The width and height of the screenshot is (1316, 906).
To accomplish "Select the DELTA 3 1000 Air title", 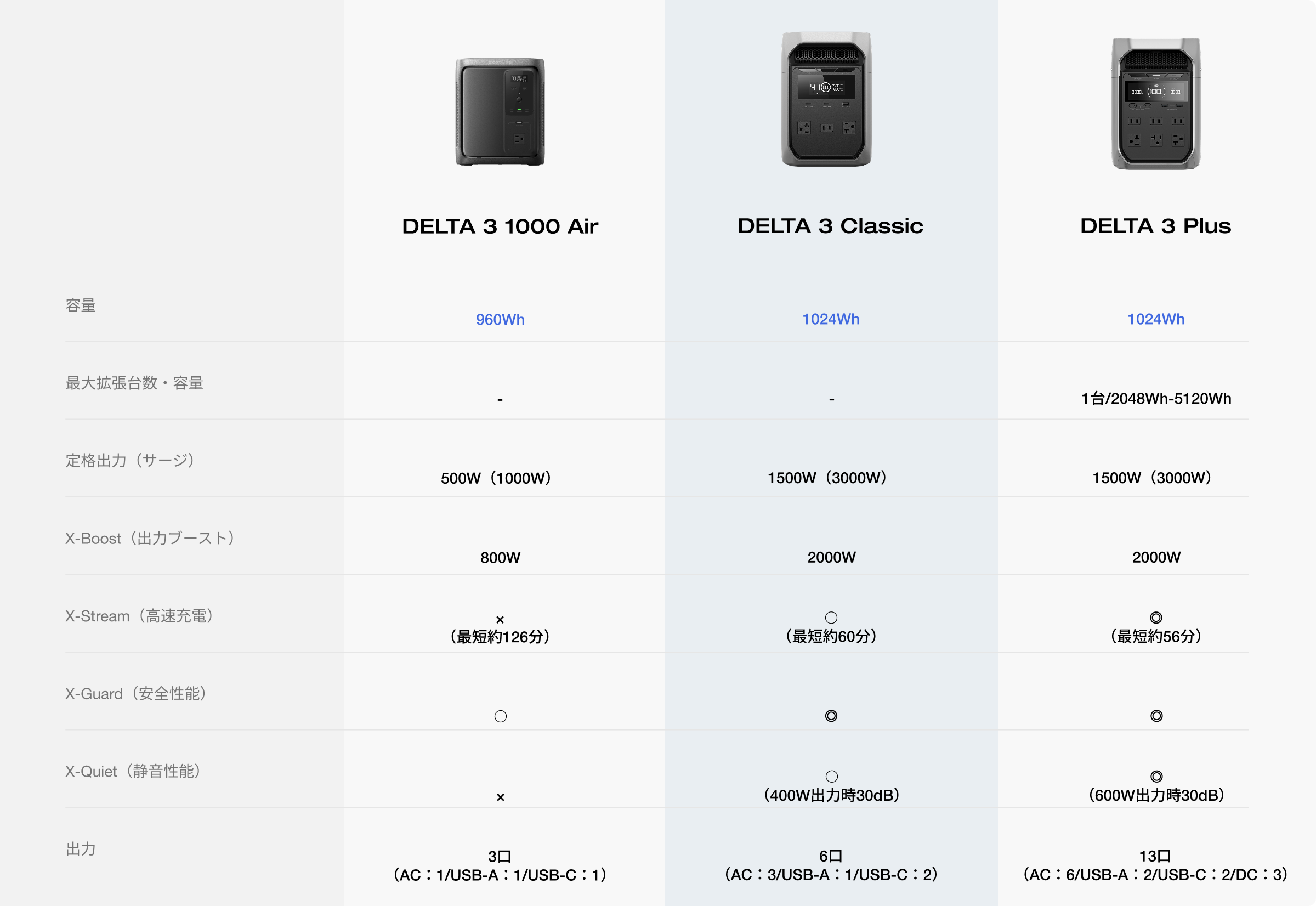I will click(500, 226).
